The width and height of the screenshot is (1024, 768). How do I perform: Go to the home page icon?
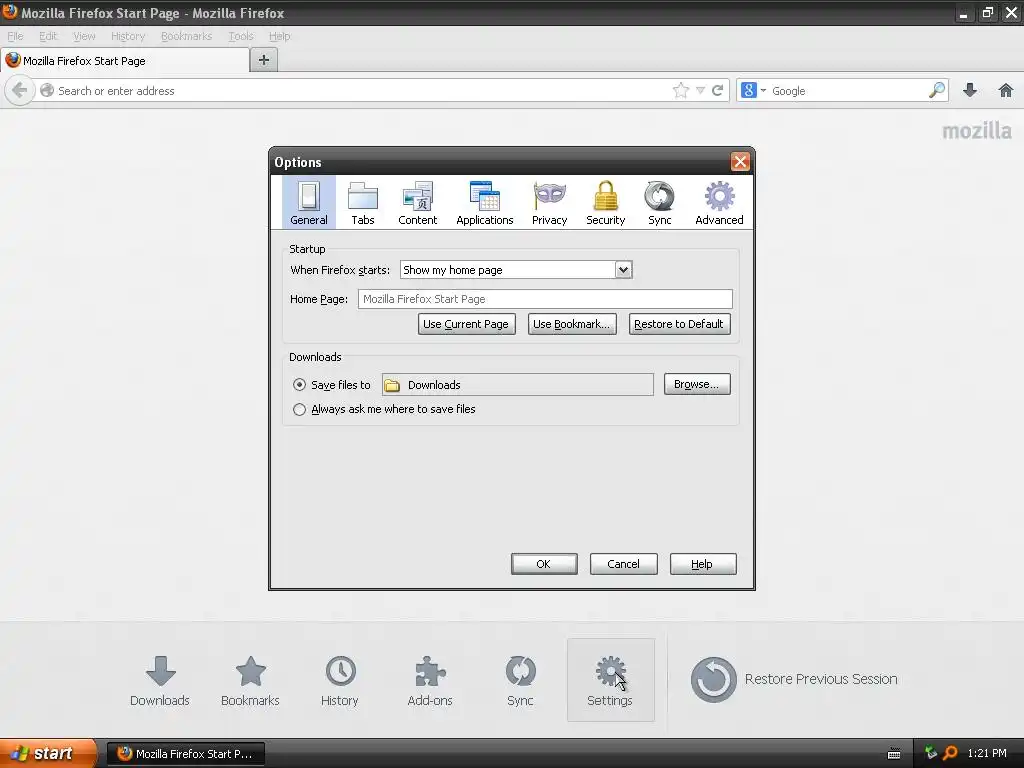coord(1006,90)
